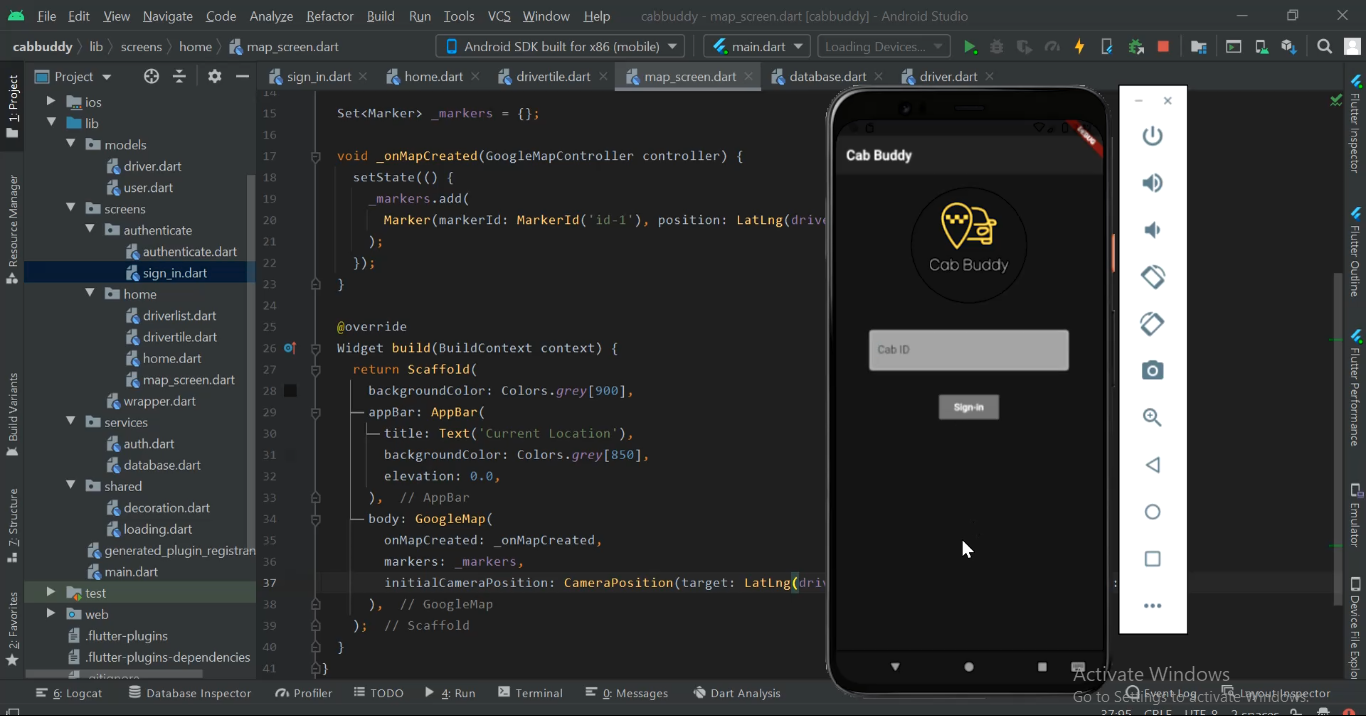Open wrapper.dart in project tree
1366x716 pixels.
[152, 401]
